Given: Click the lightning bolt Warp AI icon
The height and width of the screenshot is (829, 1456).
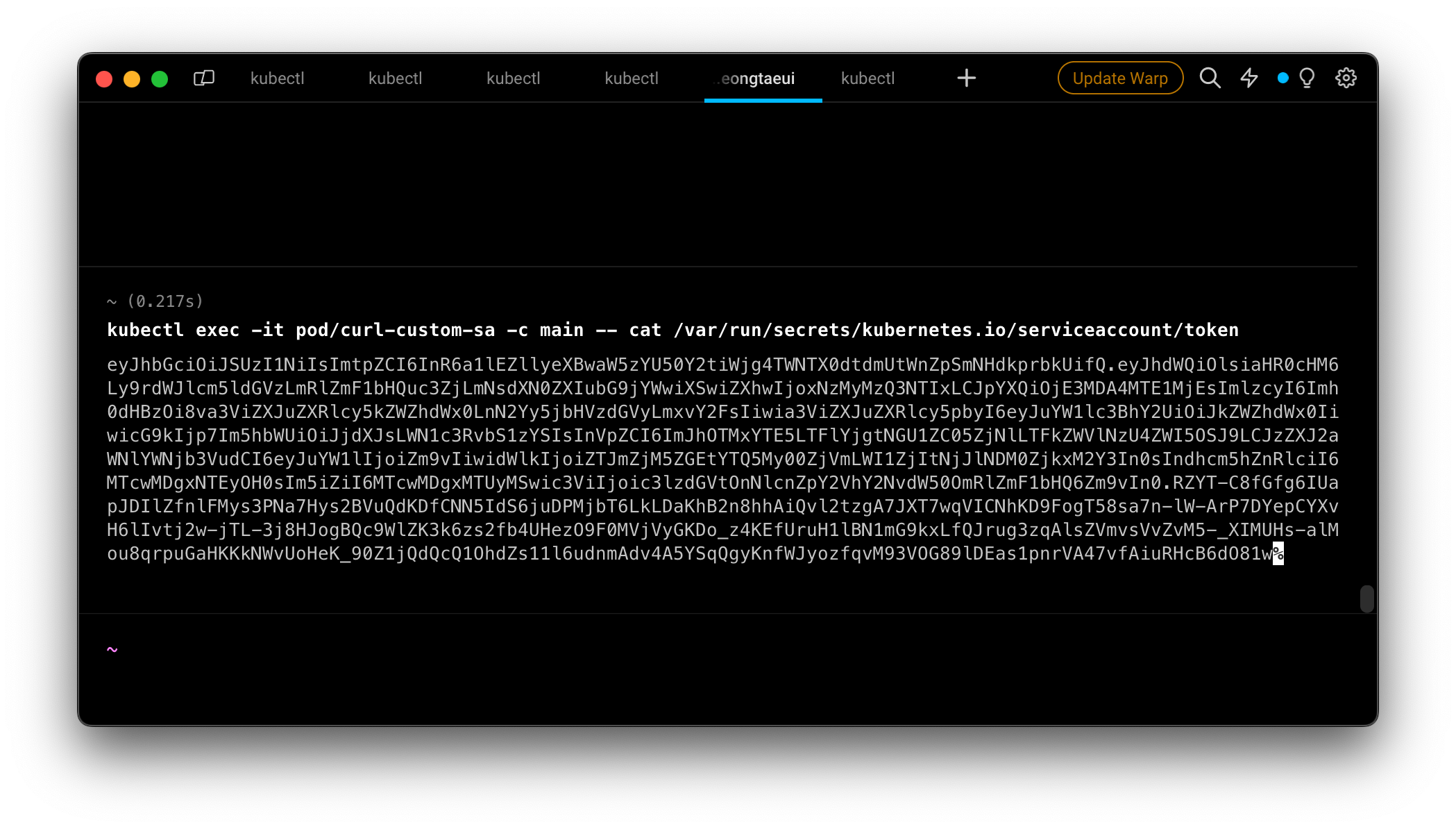Looking at the screenshot, I should pyautogui.click(x=1249, y=78).
